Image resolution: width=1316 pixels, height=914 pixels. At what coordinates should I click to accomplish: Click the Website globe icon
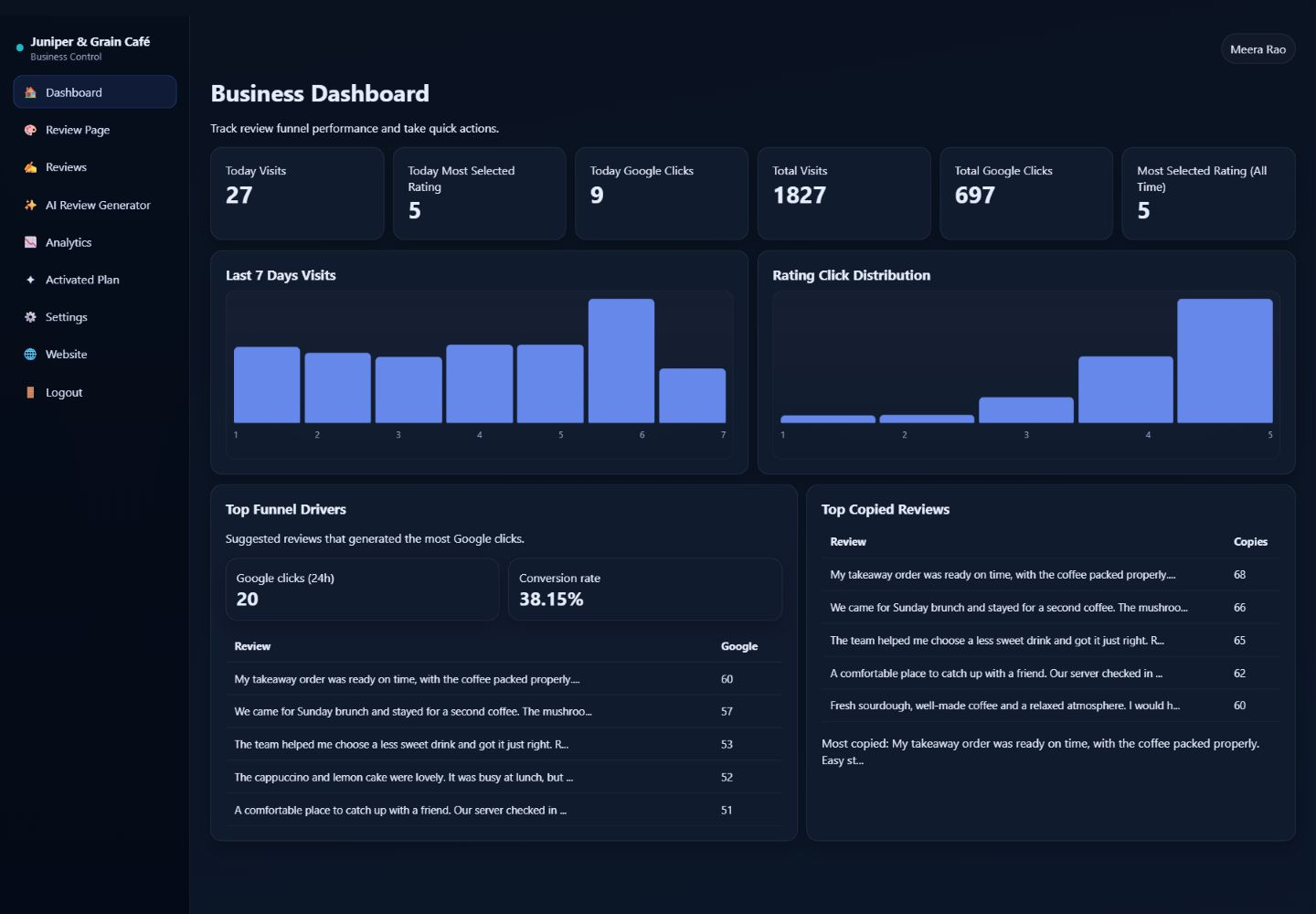coord(30,355)
